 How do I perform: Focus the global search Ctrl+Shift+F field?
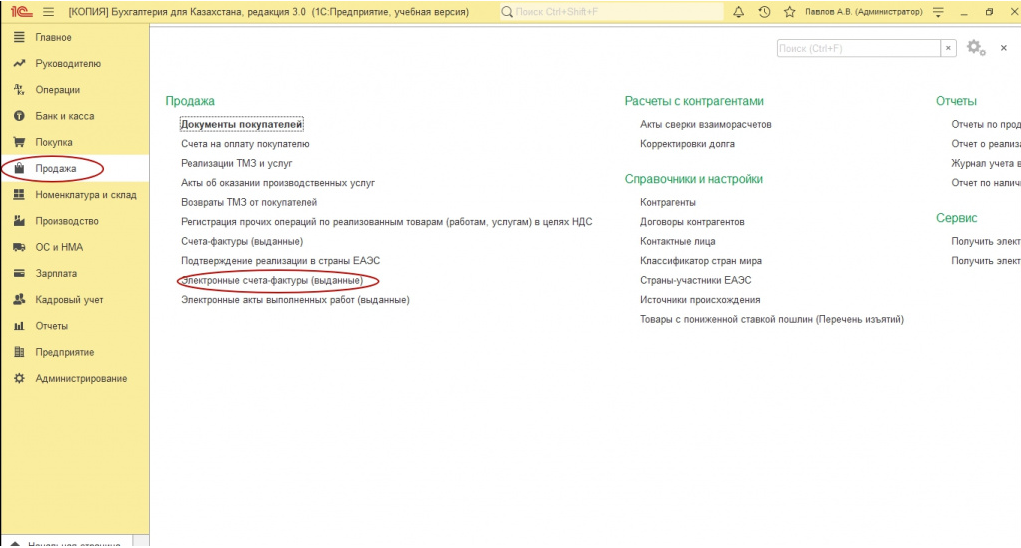610,12
